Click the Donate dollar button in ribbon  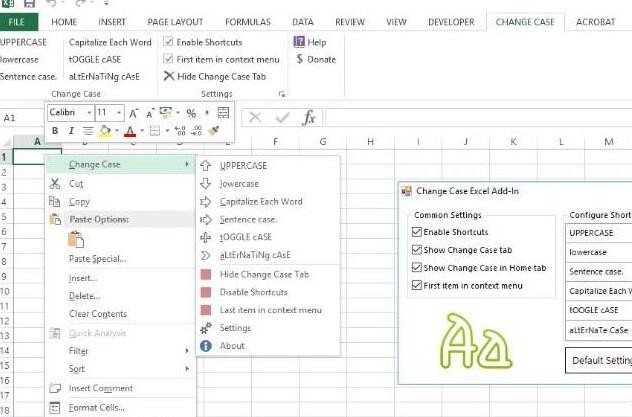click(316, 59)
